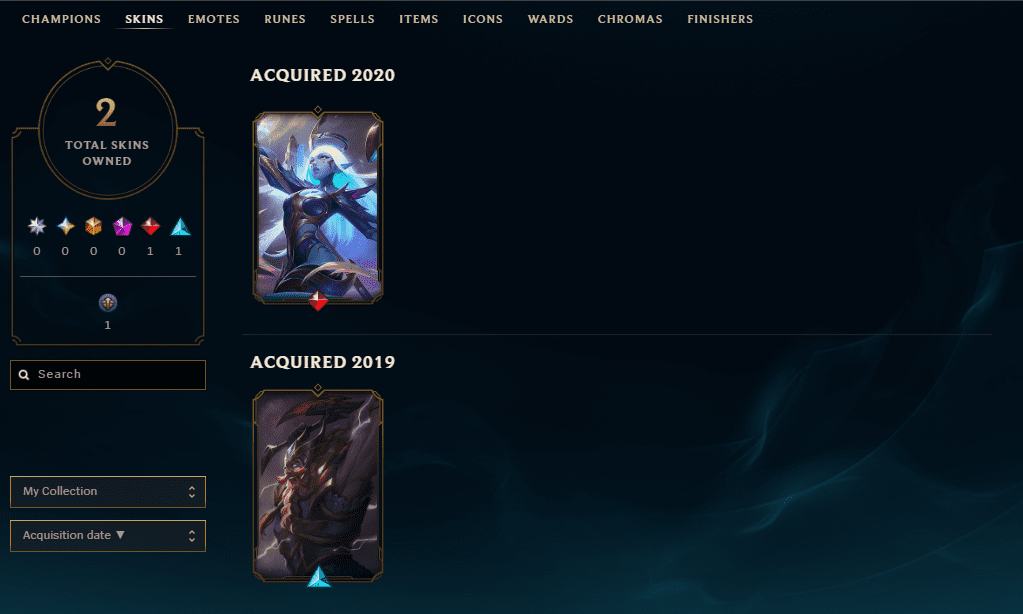Click the blue triangle tier icon in the summary panel
This screenshot has width=1023, height=614.
pyautogui.click(x=180, y=226)
